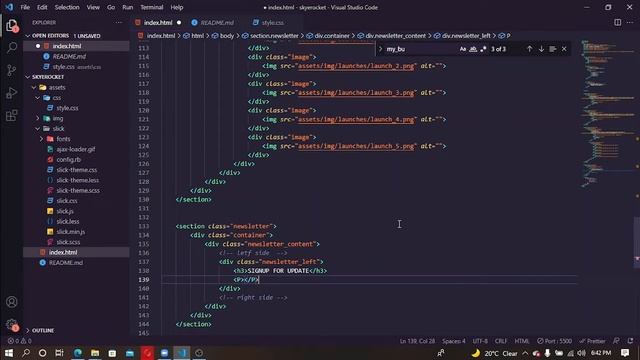The width and height of the screenshot is (640, 360).
Task: Select the index.html editor tab
Action: 158,22
